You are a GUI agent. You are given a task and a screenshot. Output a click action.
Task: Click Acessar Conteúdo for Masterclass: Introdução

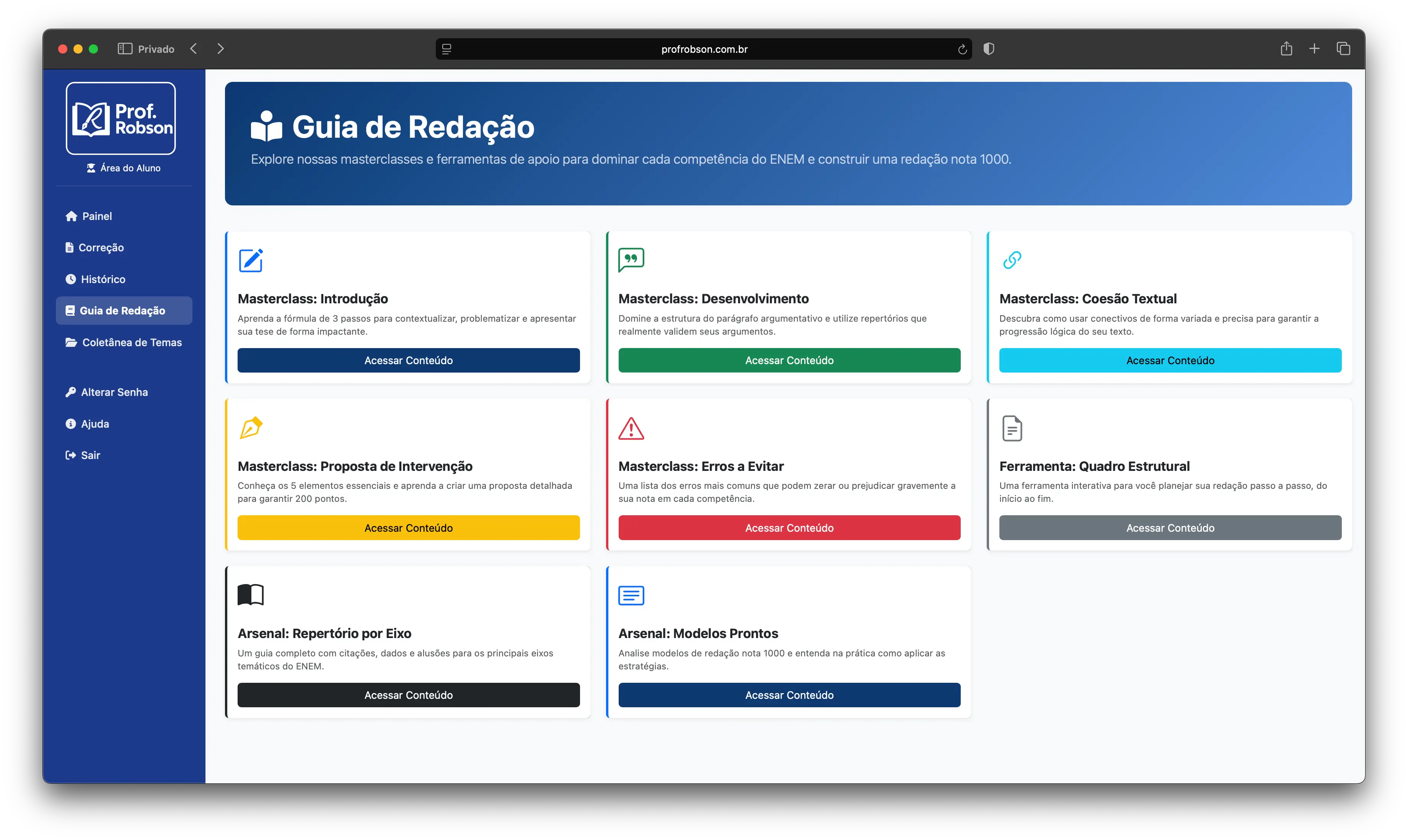point(409,361)
